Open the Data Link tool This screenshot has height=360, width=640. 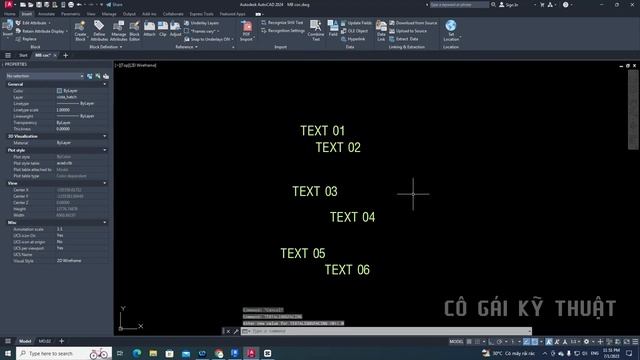tap(381, 31)
